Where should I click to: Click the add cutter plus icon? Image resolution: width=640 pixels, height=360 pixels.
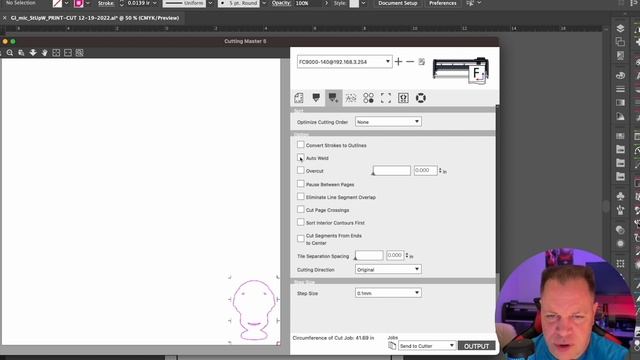pos(398,62)
